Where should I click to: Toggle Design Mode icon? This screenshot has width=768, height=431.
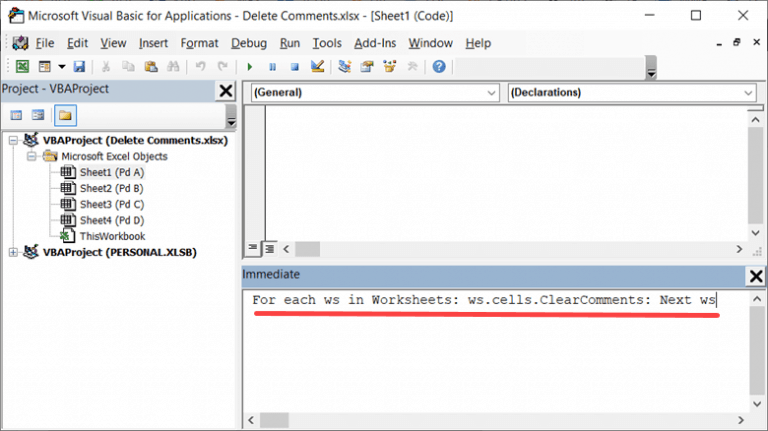[317, 67]
